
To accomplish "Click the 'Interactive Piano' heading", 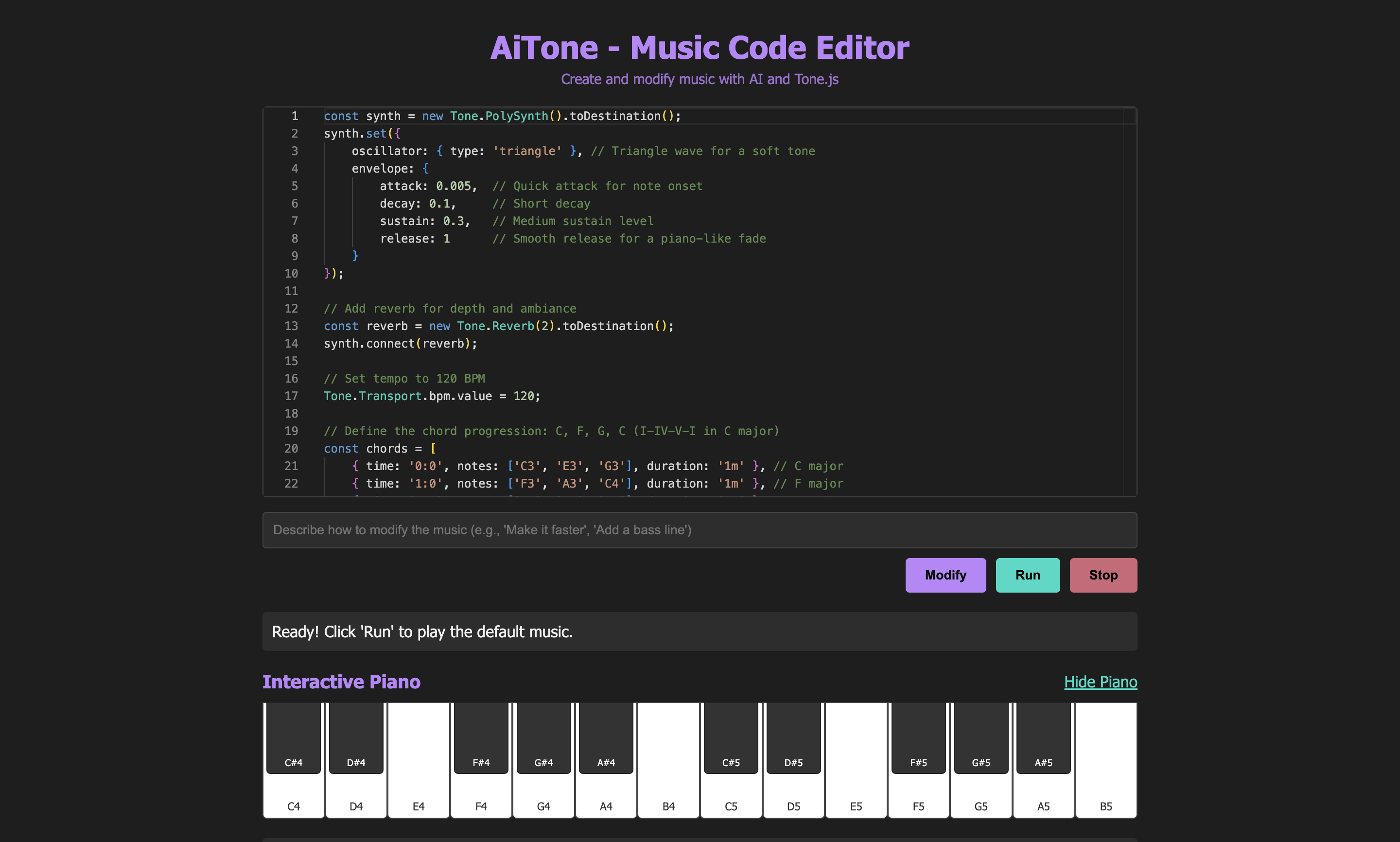I will point(341,682).
